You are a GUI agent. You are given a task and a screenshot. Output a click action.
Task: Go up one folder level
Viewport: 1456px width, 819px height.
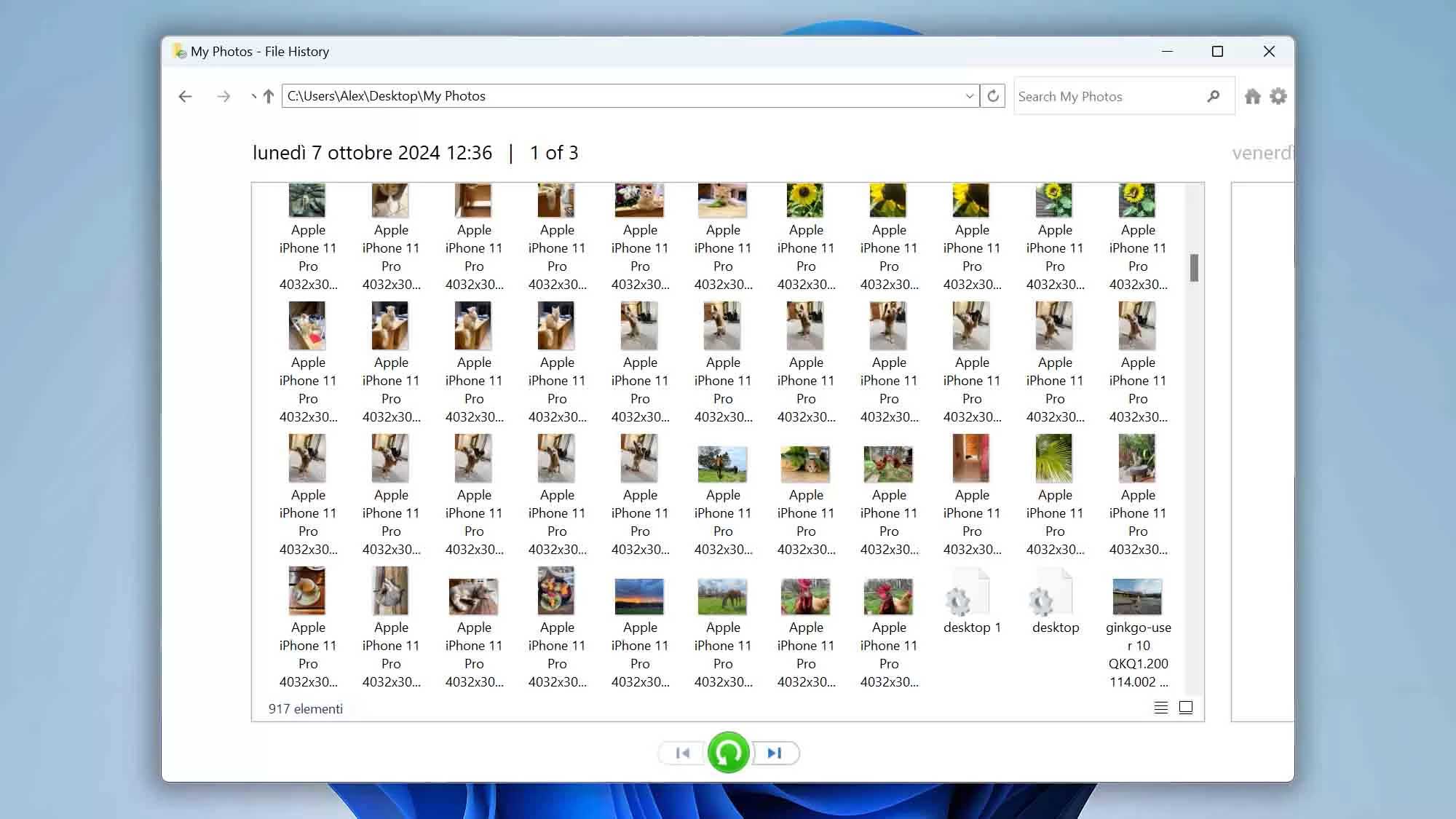pyautogui.click(x=268, y=96)
